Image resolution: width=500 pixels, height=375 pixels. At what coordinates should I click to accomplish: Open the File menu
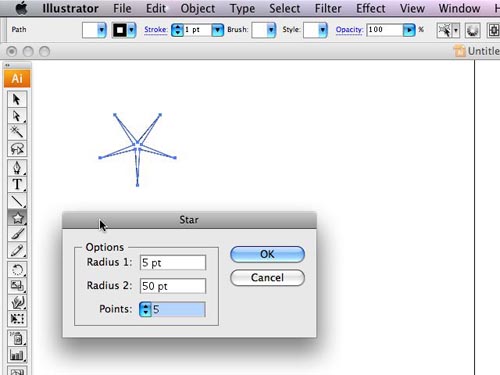pyautogui.click(x=122, y=8)
